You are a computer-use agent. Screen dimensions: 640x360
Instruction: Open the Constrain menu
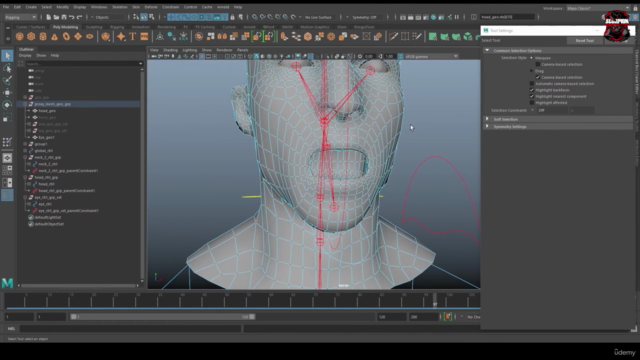pos(170,7)
